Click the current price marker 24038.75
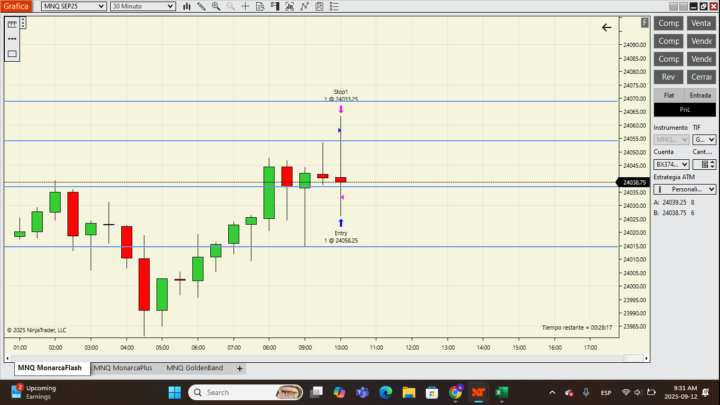The width and height of the screenshot is (720, 405). click(x=634, y=182)
